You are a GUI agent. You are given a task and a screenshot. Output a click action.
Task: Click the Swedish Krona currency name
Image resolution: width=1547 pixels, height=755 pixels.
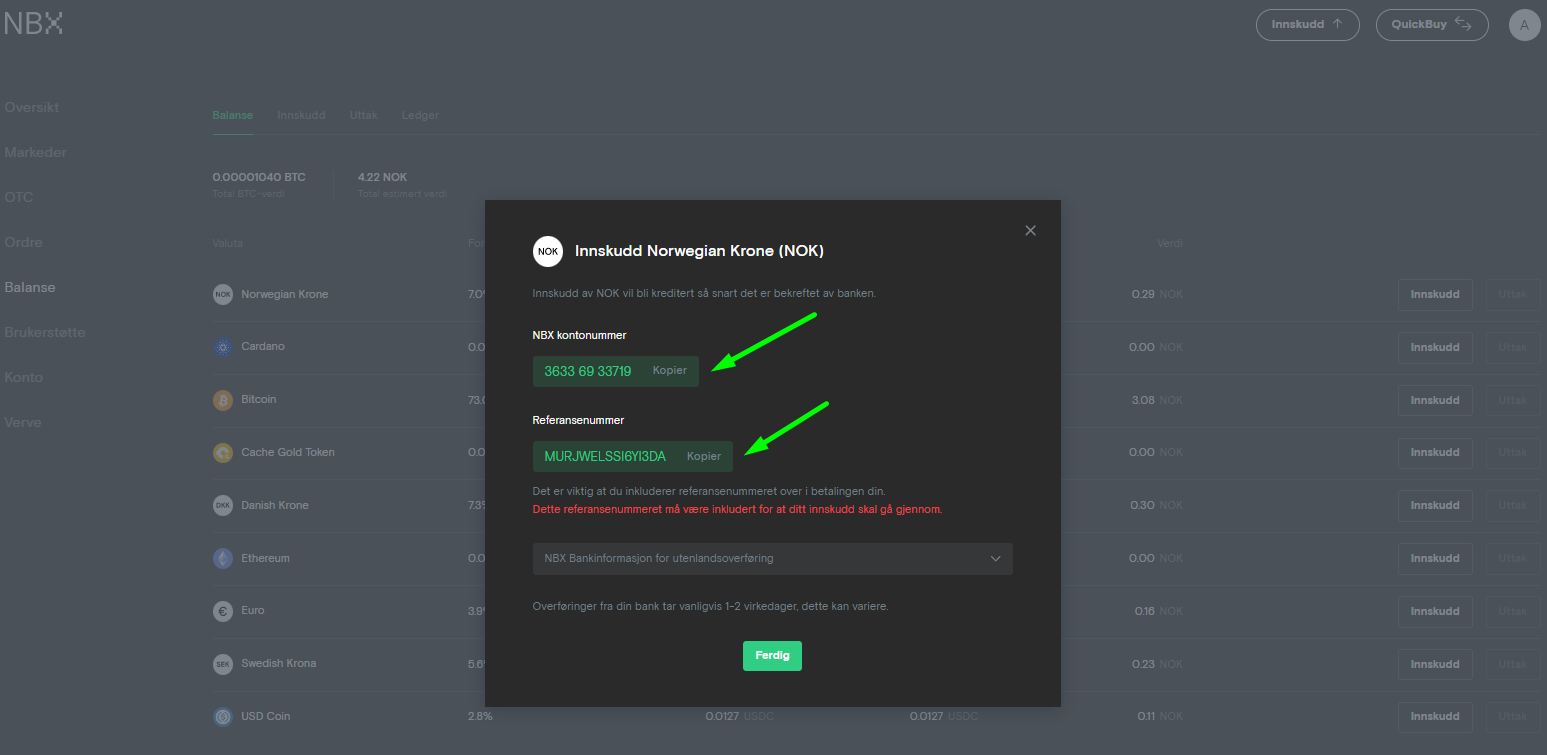(x=279, y=664)
